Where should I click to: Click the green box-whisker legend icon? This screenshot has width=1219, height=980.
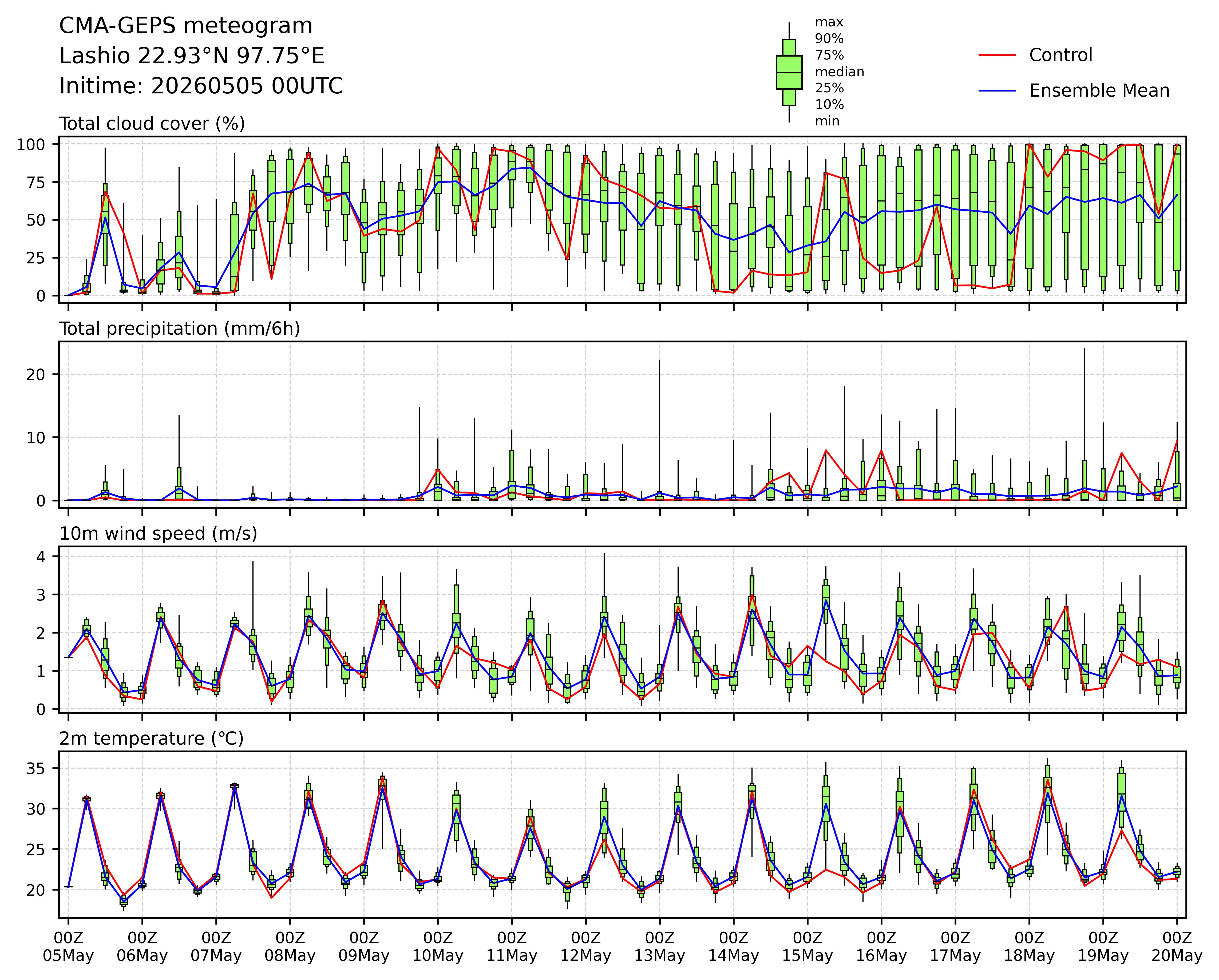[789, 72]
